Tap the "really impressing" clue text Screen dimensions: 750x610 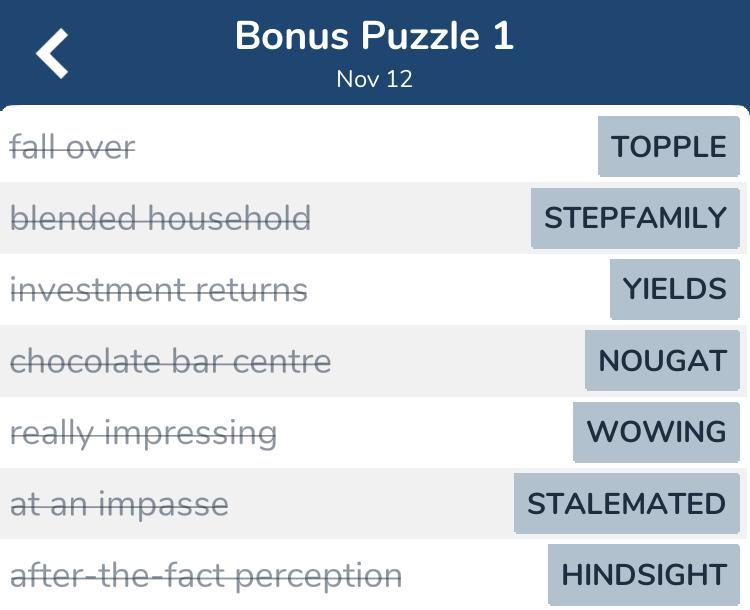(x=143, y=433)
